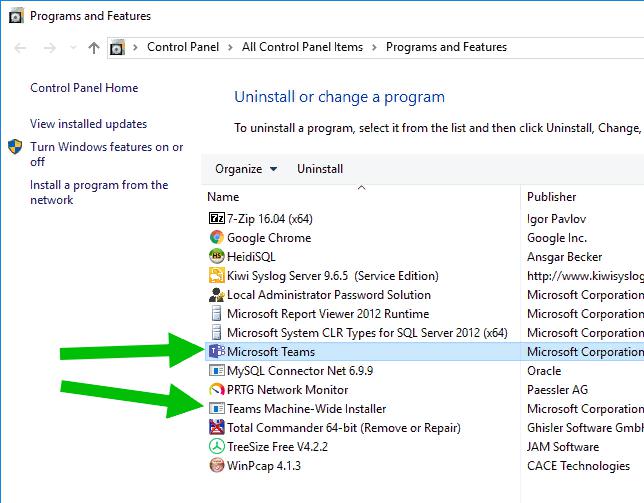Select Local Administrator Password Solution entry
Viewport: 644px width, 503px height.
pyautogui.click(x=329, y=295)
